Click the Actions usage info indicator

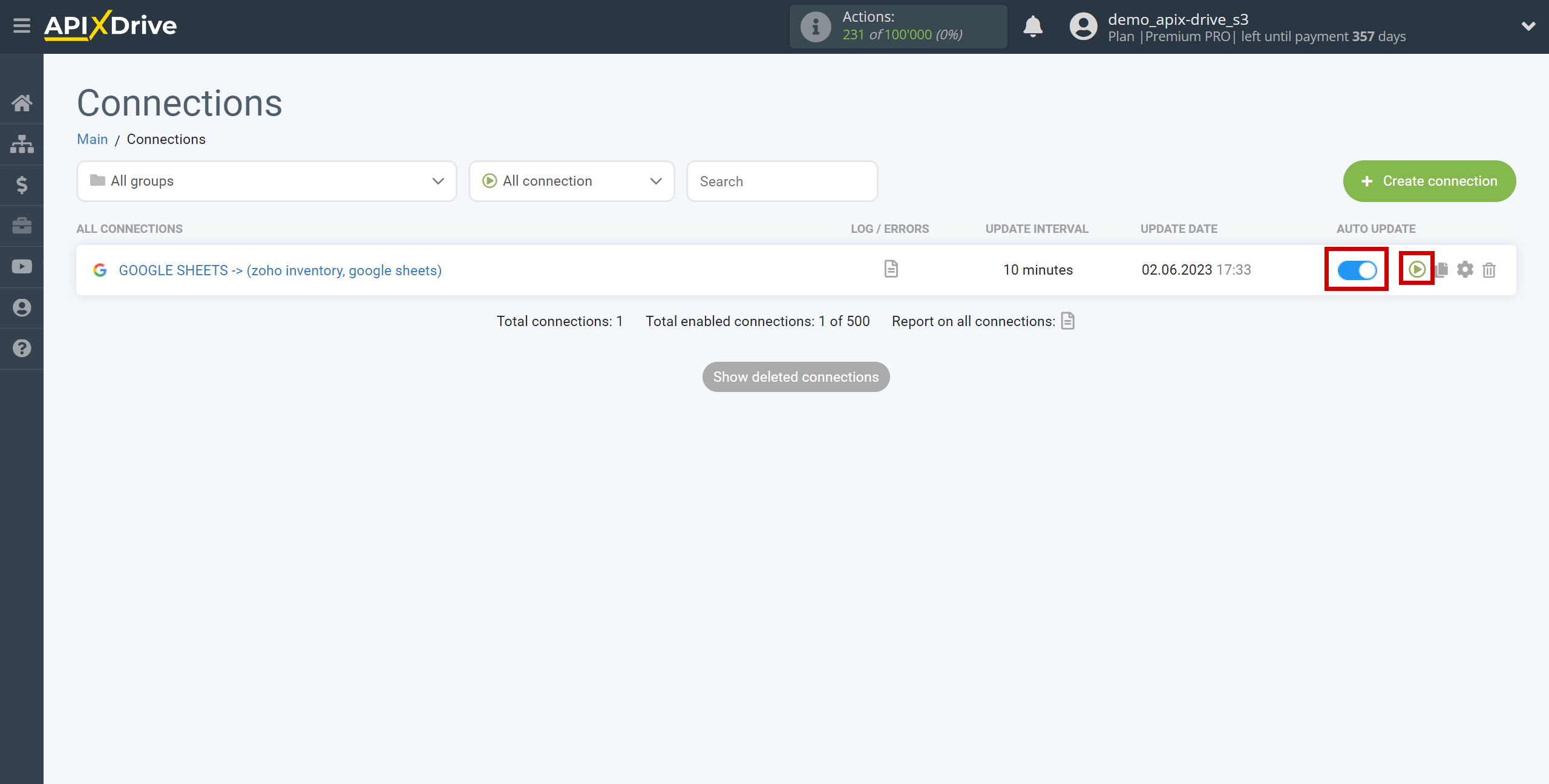[x=893, y=27]
